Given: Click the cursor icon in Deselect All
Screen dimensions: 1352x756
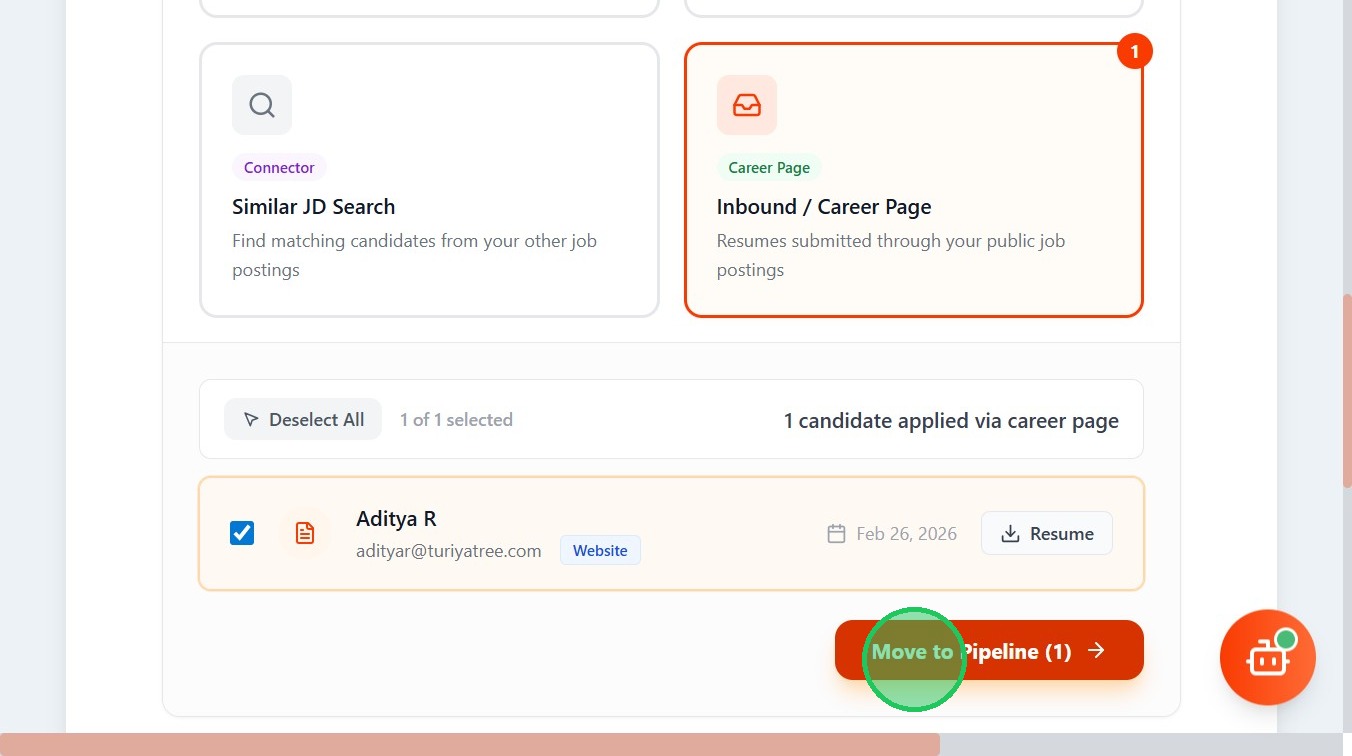Looking at the screenshot, I should coord(251,420).
